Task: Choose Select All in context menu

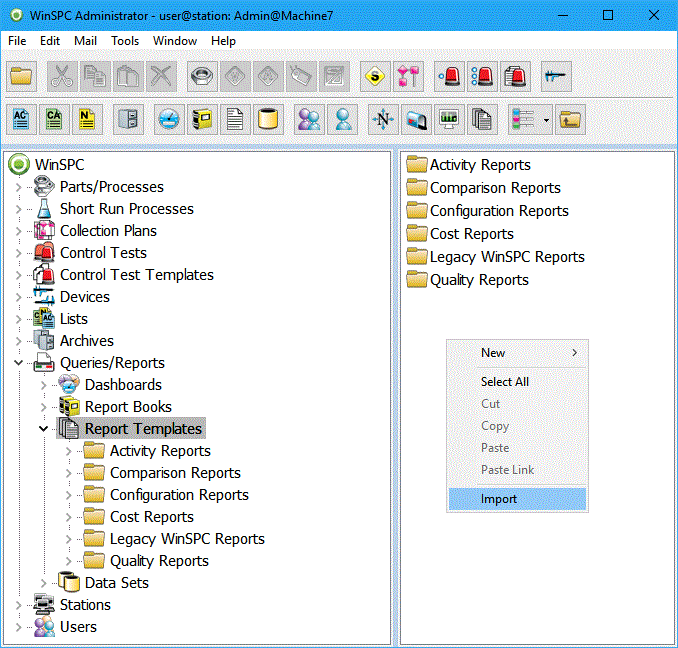Action: point(517,382)
